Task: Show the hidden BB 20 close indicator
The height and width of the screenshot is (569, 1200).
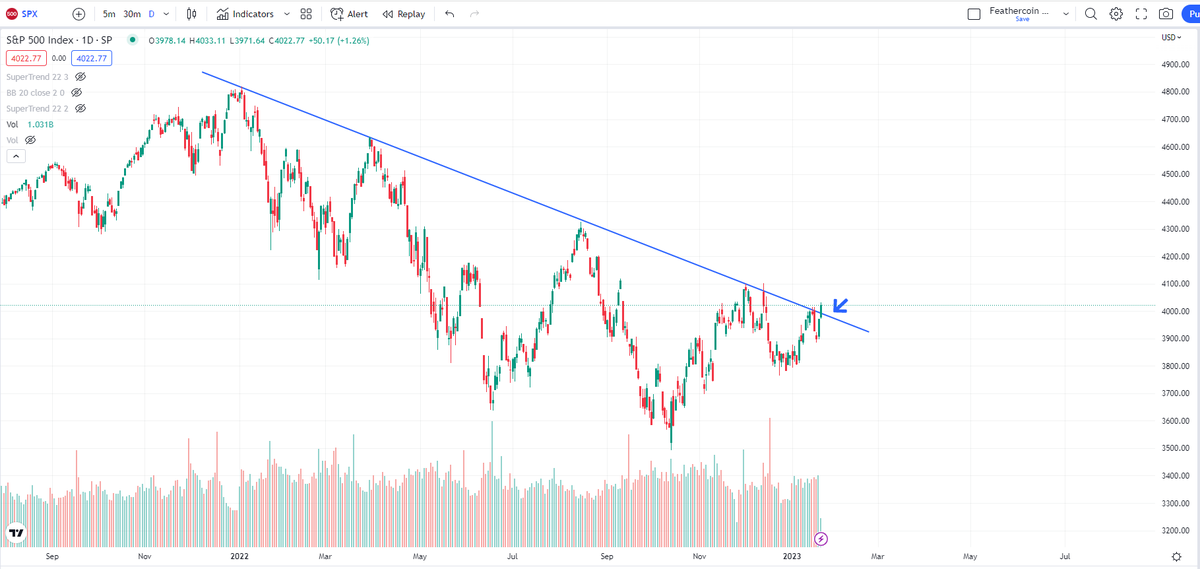Action: click(76, 92)
